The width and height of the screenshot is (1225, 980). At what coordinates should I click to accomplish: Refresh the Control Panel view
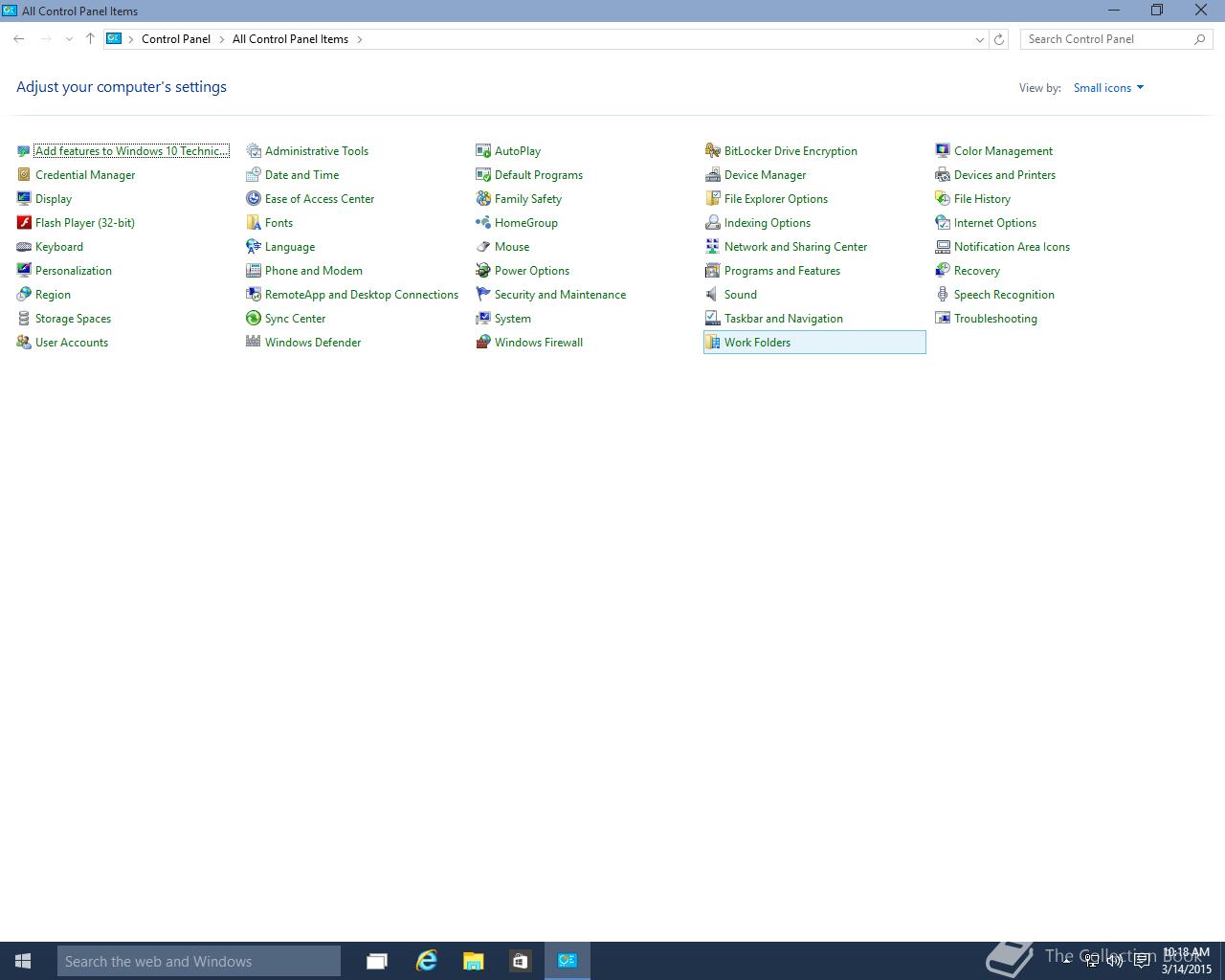999,39
